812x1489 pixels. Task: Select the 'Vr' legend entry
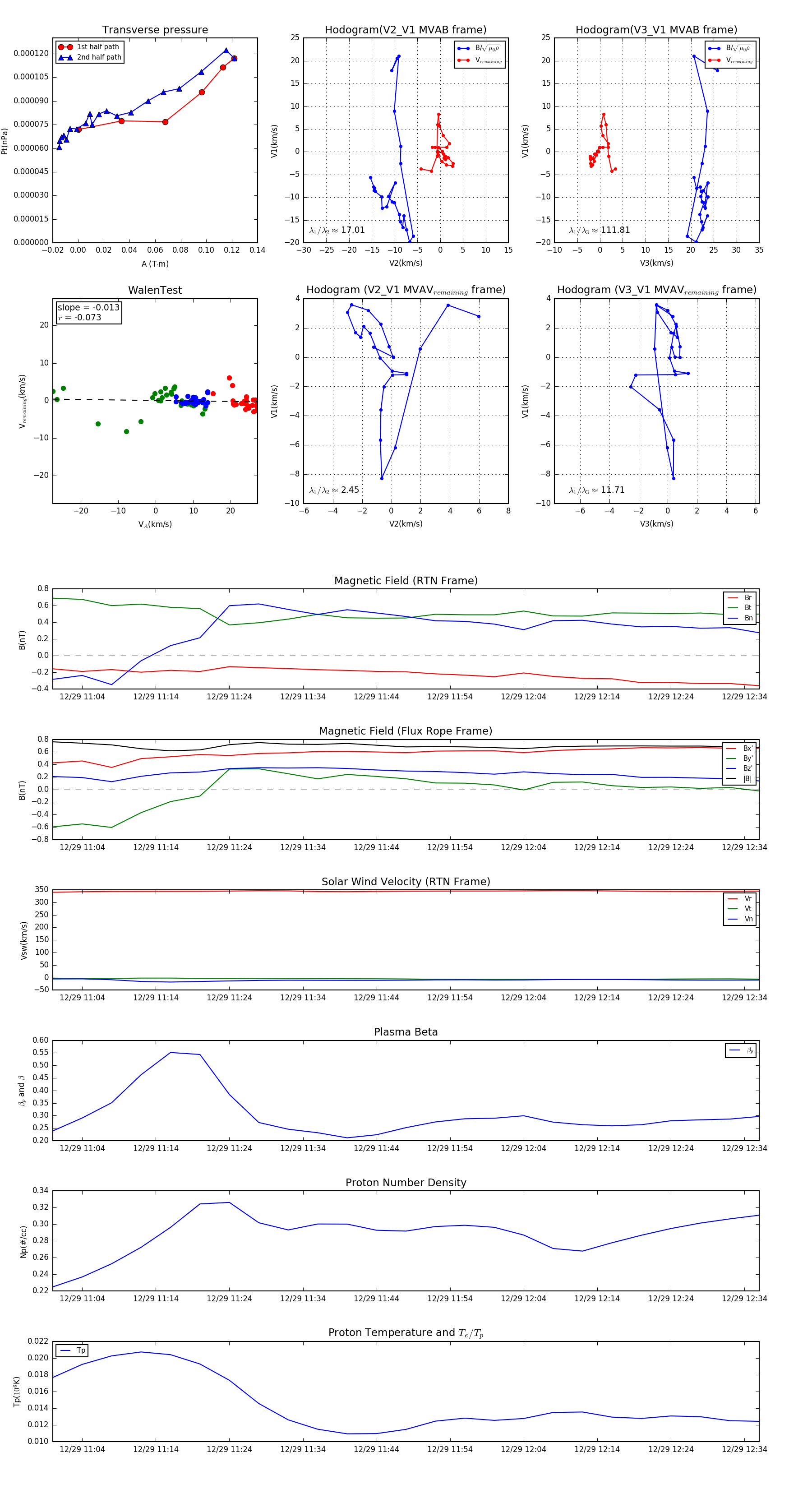[x=740, y=899]
